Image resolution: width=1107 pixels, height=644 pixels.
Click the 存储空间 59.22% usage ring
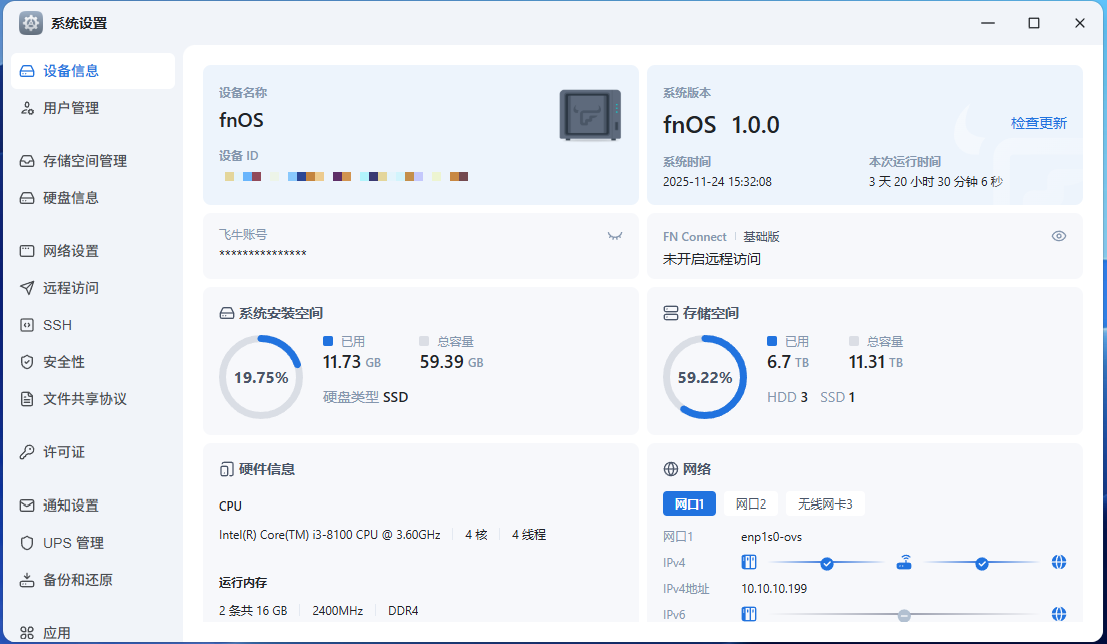(x=705, y=377)
